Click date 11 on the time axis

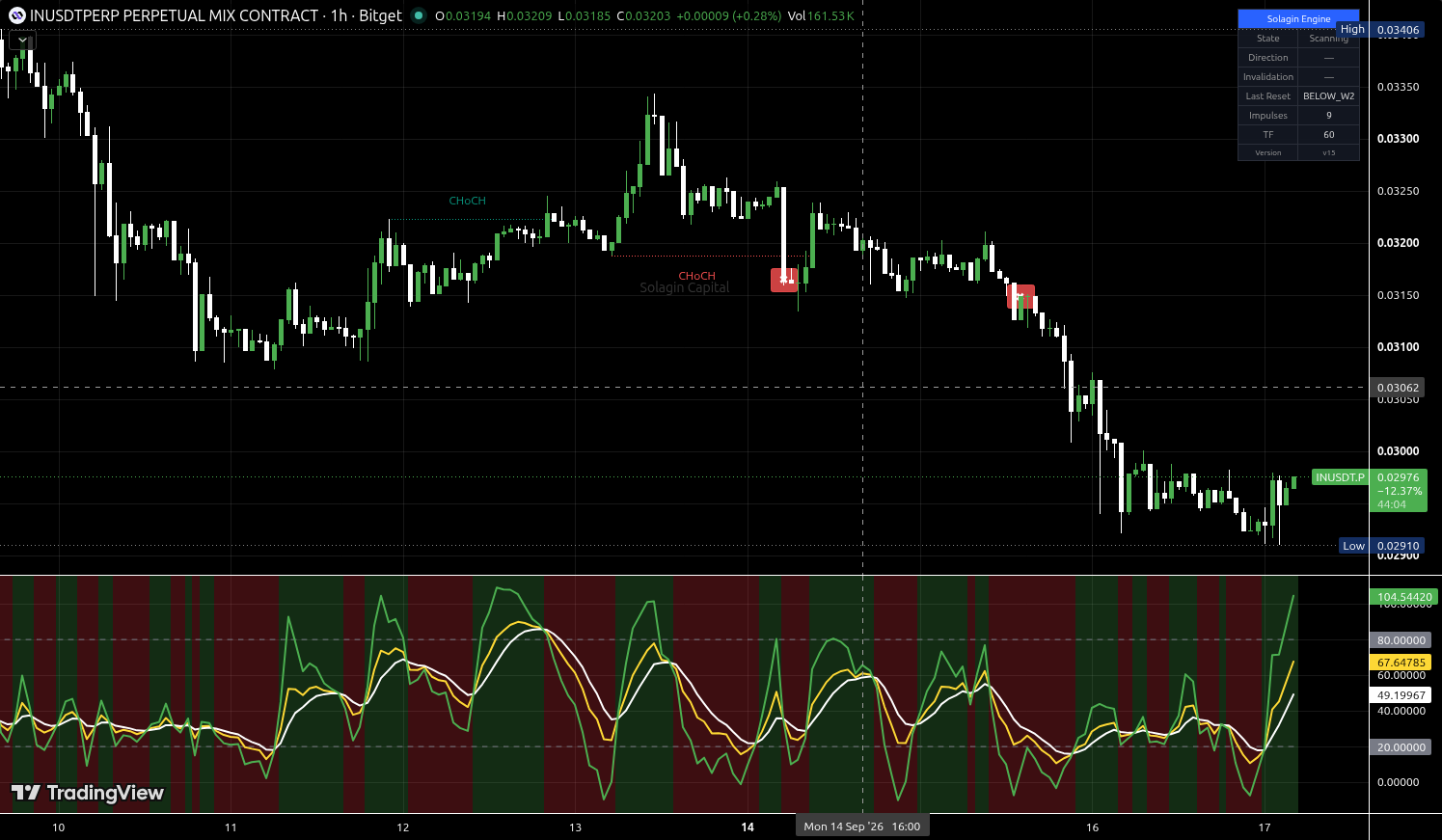pyautogui.click(x=231, y=827)
